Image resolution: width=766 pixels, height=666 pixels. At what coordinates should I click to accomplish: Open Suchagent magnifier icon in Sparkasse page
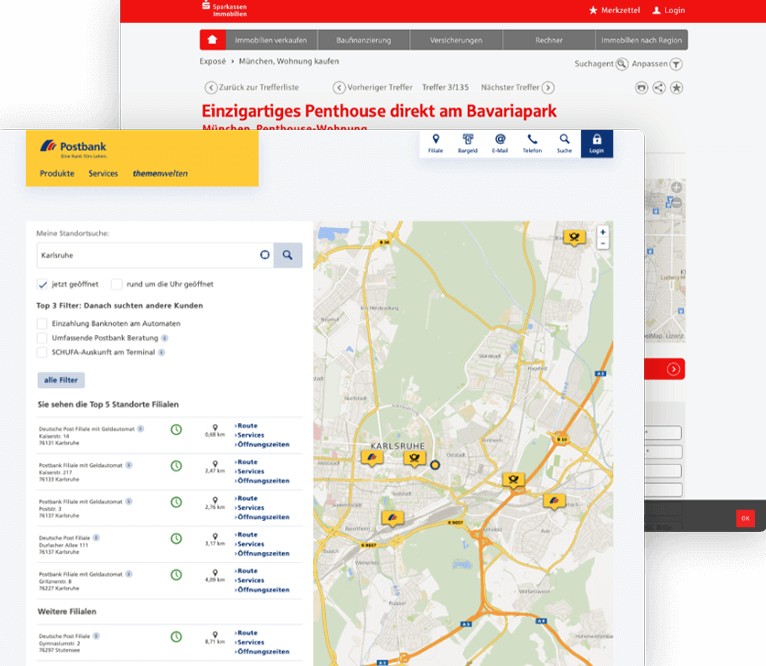622,64
